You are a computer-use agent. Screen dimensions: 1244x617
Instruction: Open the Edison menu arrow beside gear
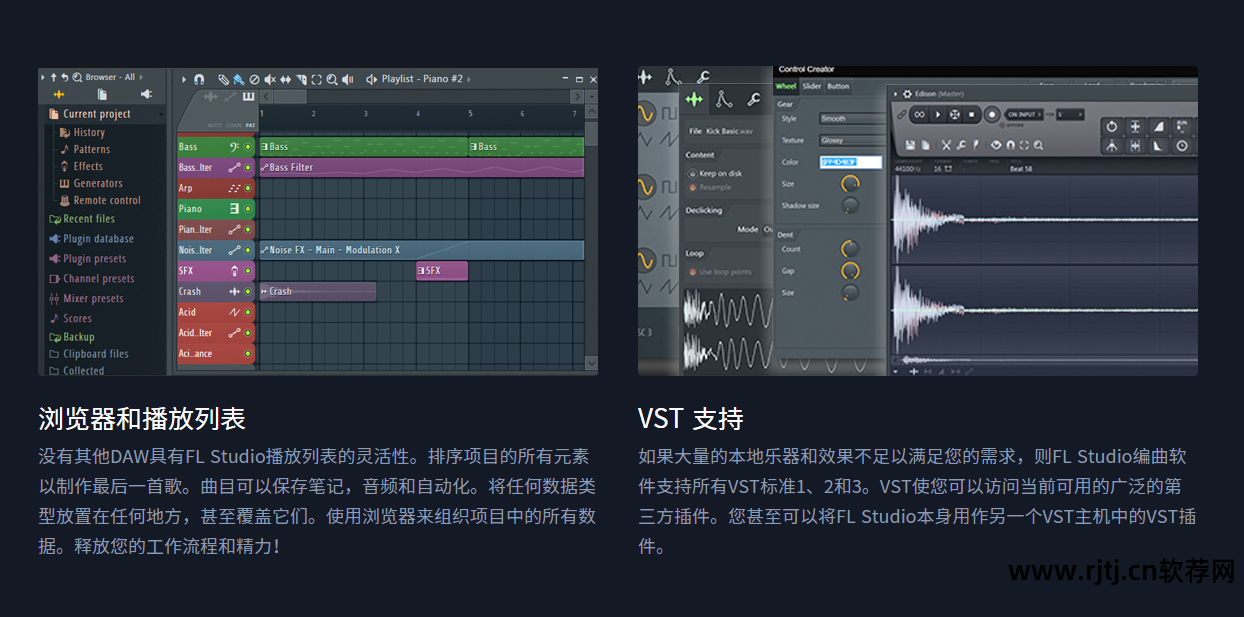(x=895, y=94)
